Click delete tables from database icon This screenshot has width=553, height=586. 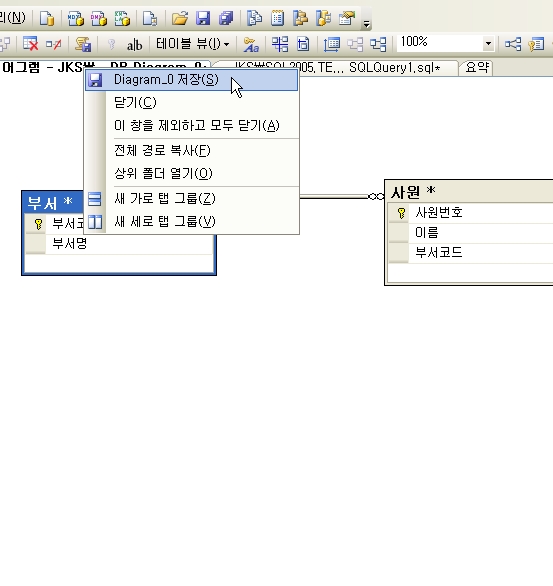coord(30,44)
